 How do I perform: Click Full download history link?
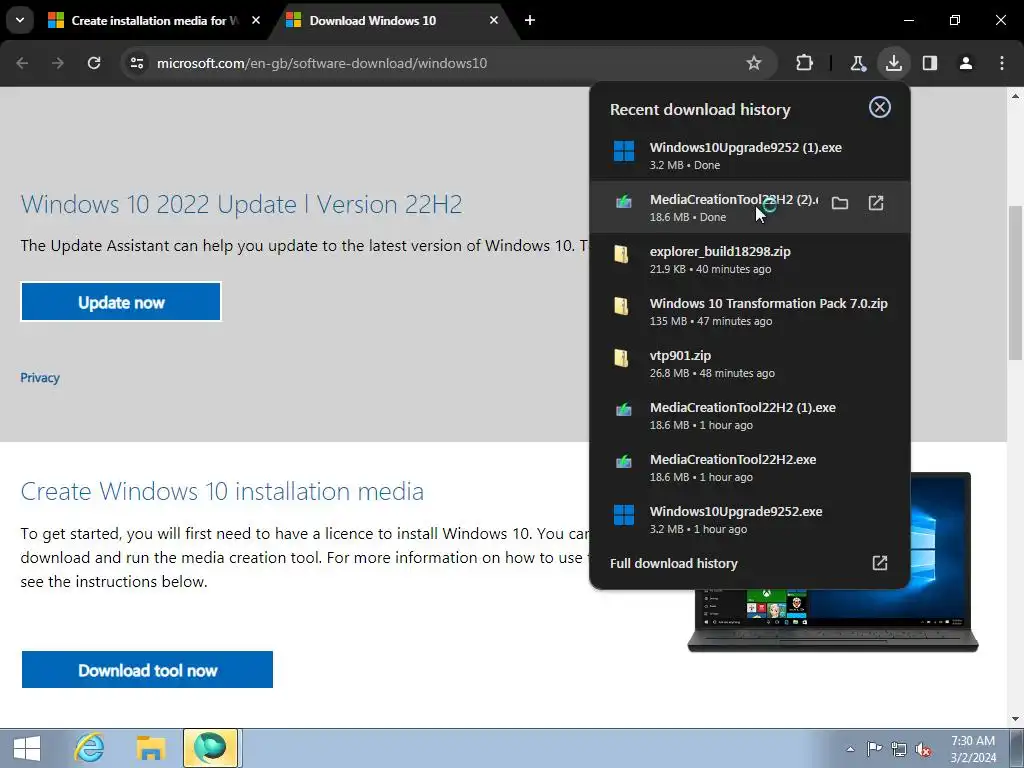pyautogui.click(x=749, y=563)
